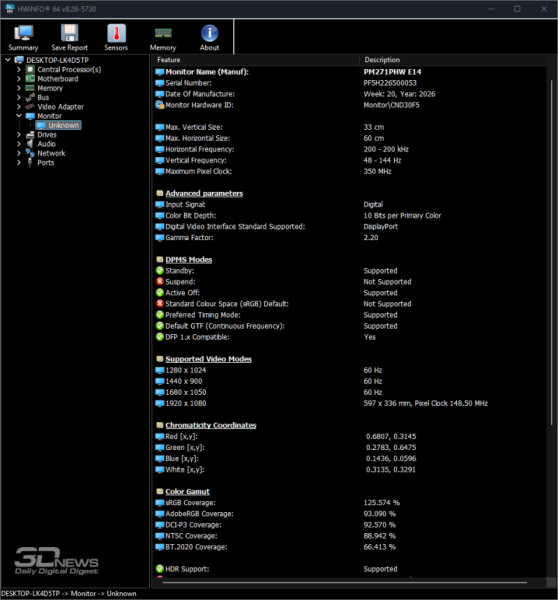Click the Monitor Hardware ID icon
Screen dimensions: 558x600
(160, 104)
